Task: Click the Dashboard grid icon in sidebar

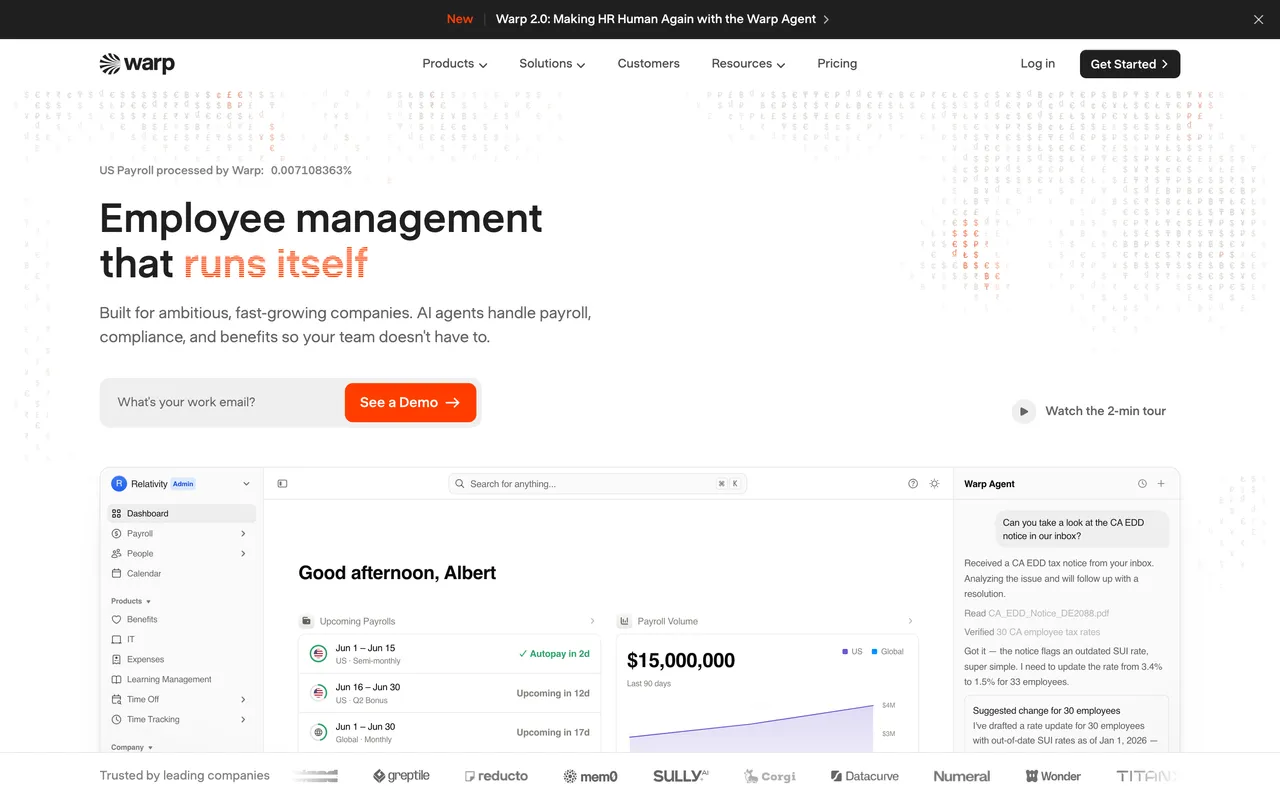Action: coord(117,514)
